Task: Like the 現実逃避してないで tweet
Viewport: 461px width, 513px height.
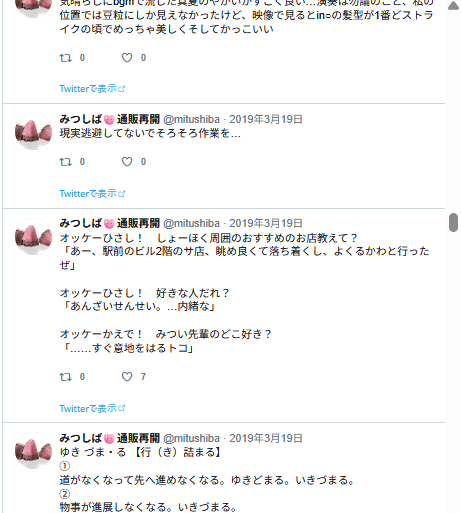Action: coord(127,162)
